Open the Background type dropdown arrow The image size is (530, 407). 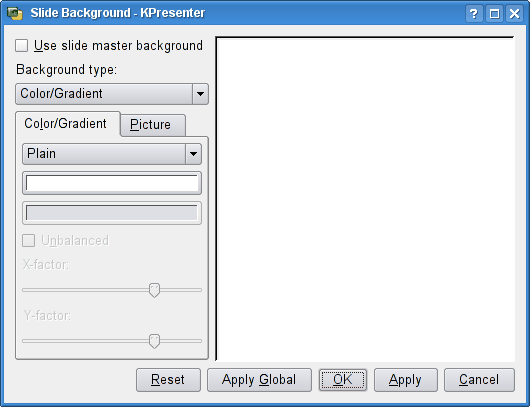pyautogui.click(x=200, y=94)
